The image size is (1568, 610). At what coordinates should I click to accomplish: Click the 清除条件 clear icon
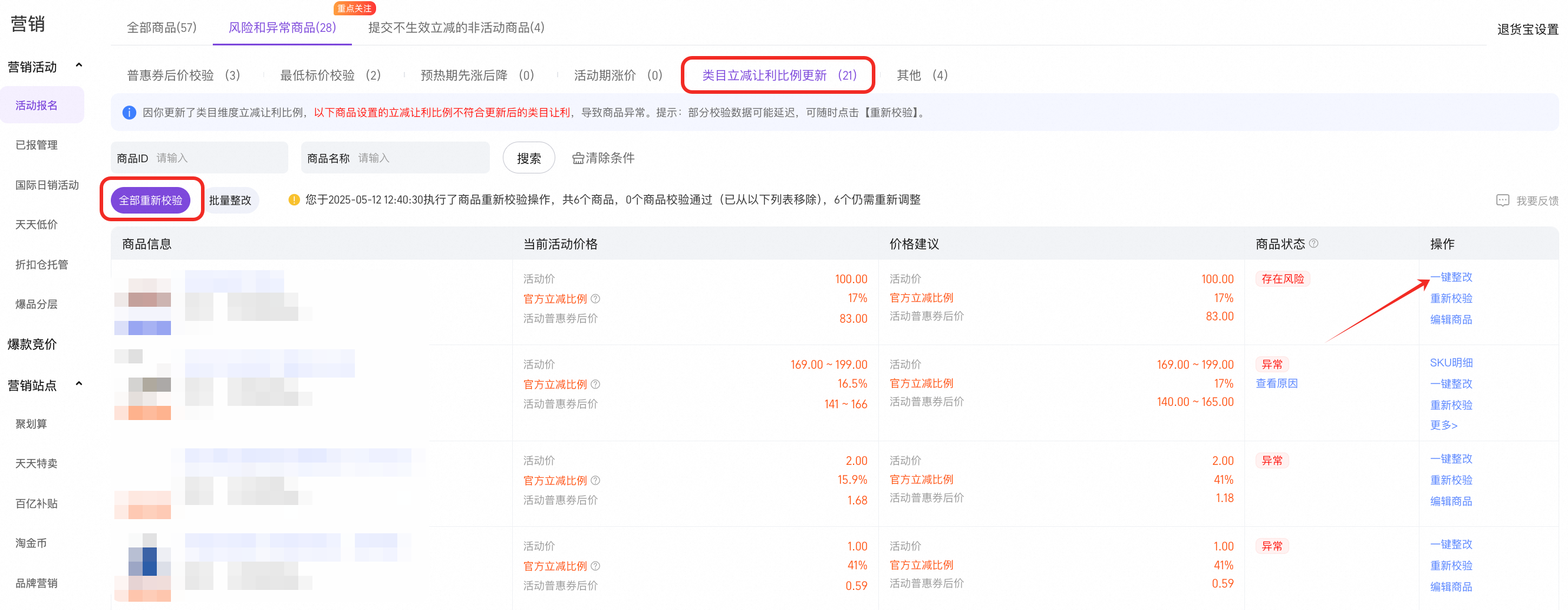pos(578,159)
